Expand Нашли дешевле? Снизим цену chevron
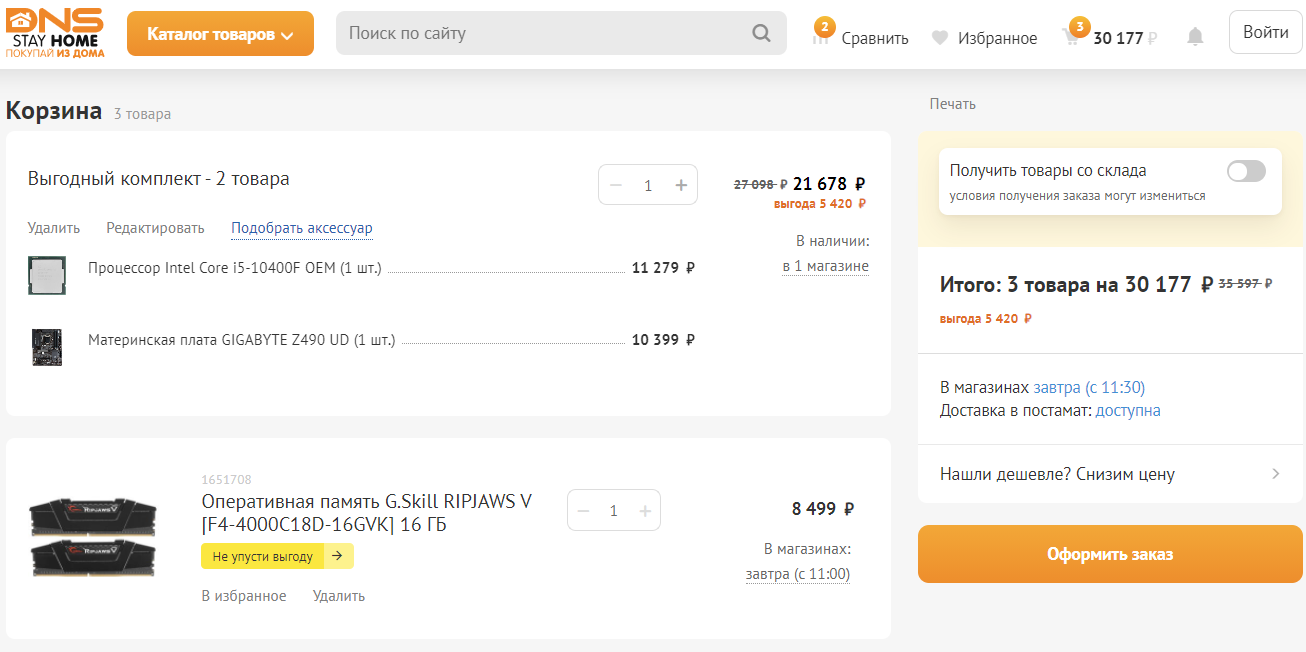Image resolution: width=1306 pixels, height=652 pixels. (1275, 474)
